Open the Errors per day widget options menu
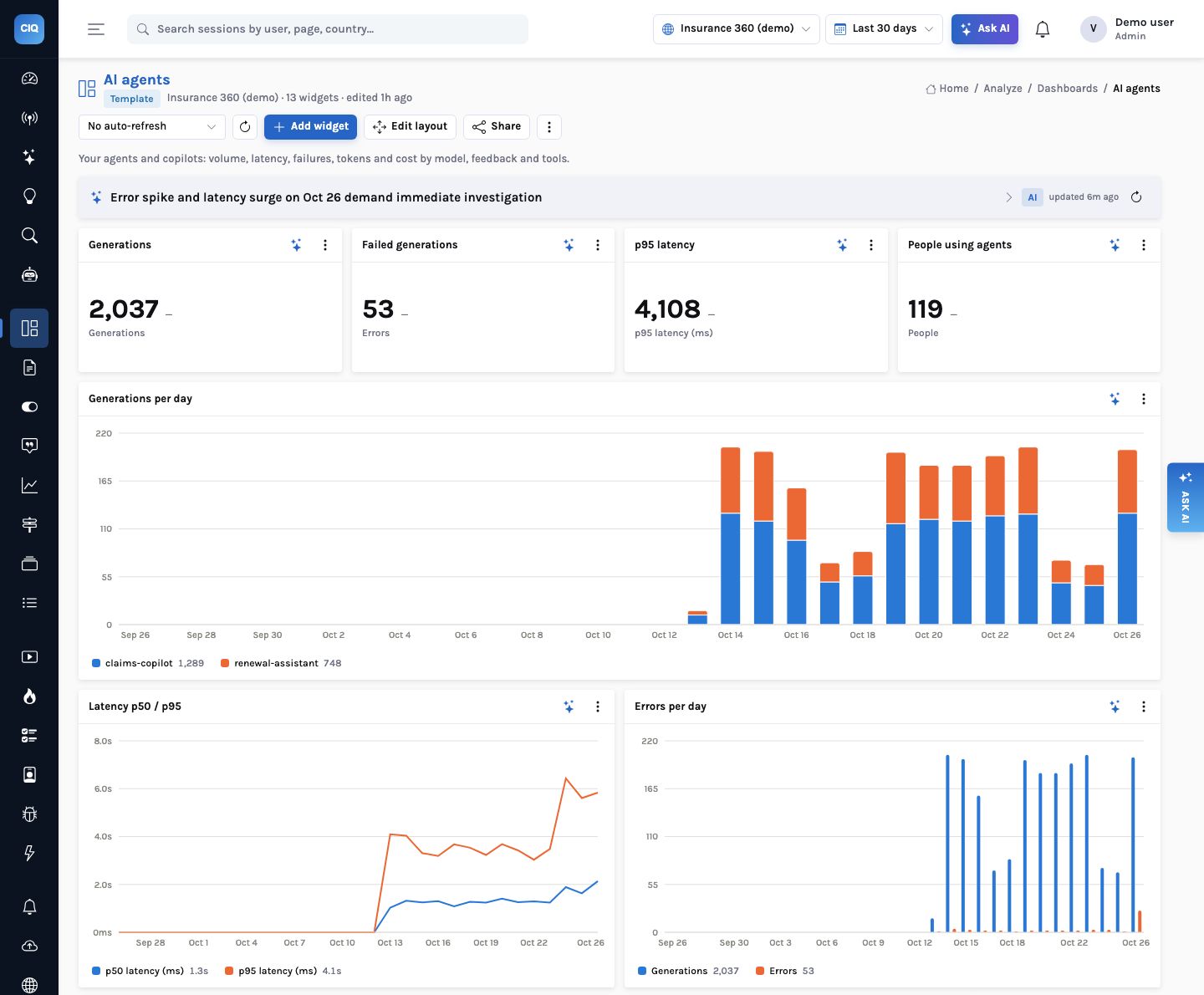The height and width of the screenshot is (995, 1204). pyautogui.click(x=1144, y=707)
